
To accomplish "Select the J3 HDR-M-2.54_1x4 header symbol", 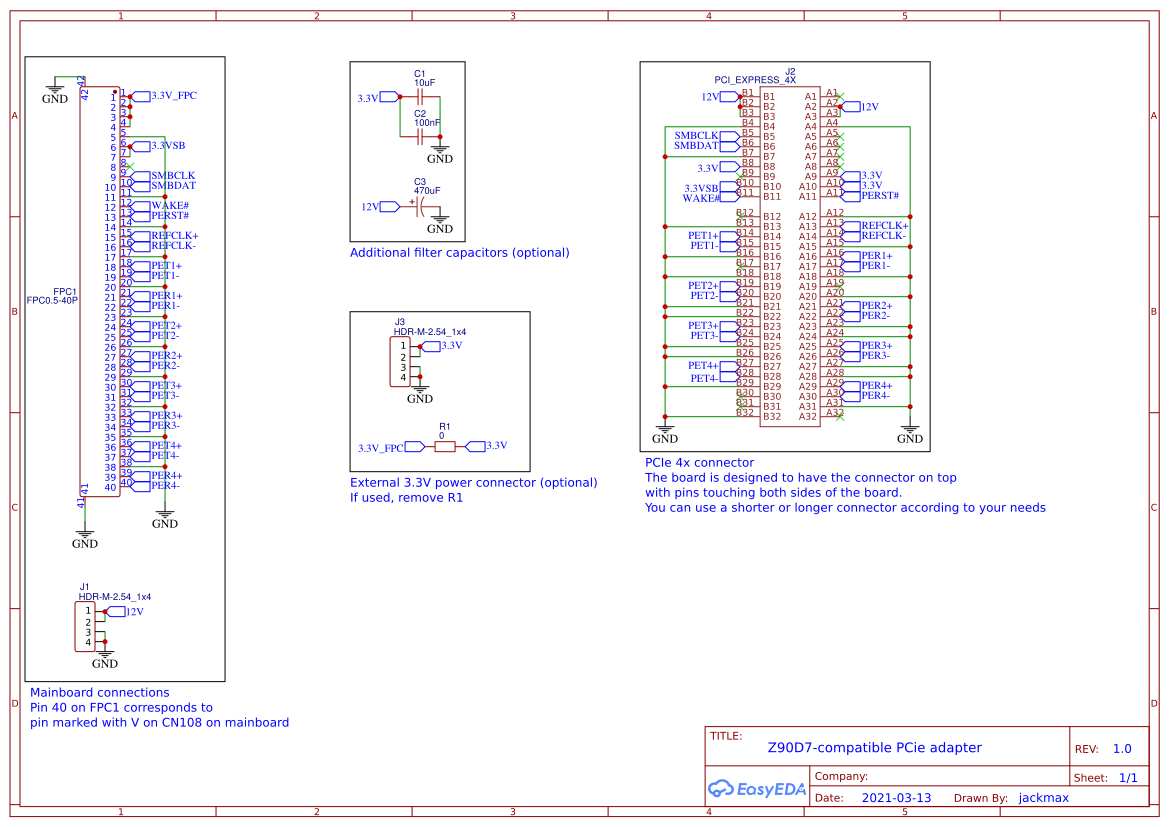I will (400, 360).
